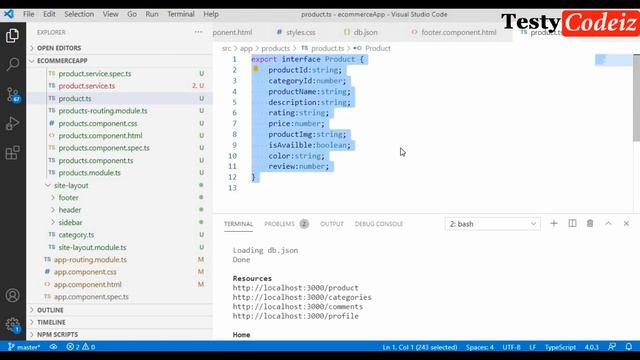
Task: Open the Help menu
Action: [211, 14]
